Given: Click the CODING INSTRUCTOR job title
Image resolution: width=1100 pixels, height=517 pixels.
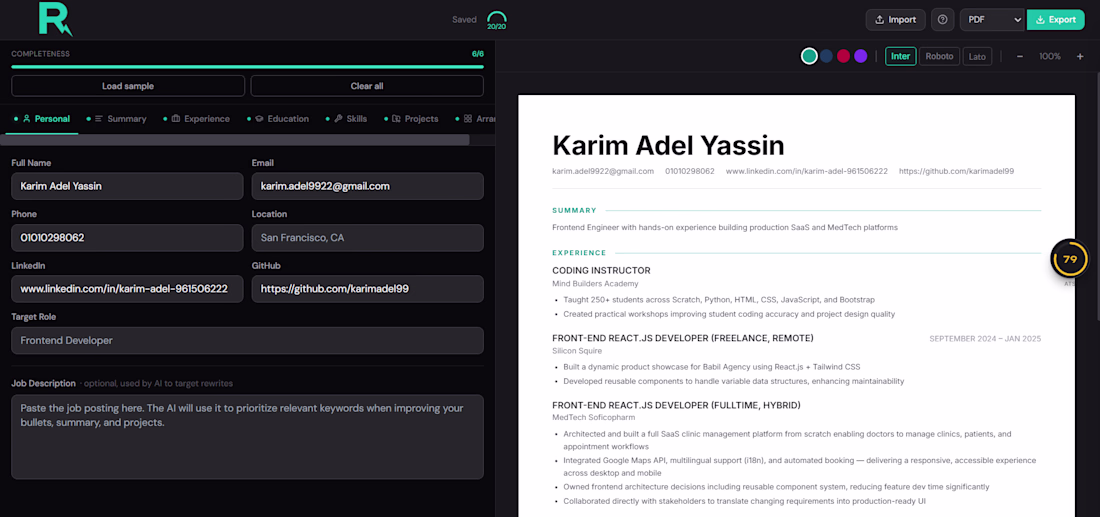Looking at the screenshot, I should [x=601, y=271].
